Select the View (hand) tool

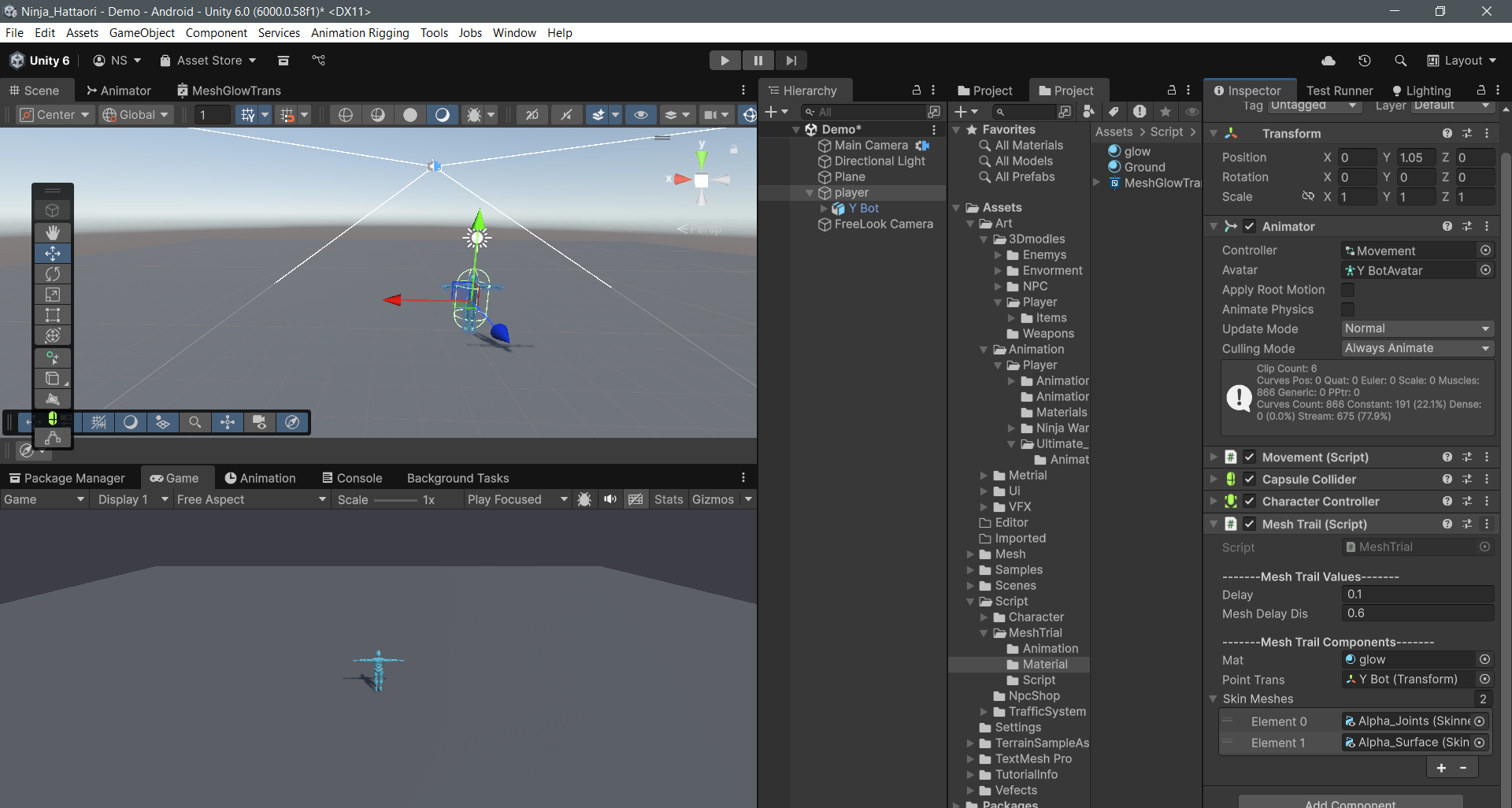pos(53,232)
